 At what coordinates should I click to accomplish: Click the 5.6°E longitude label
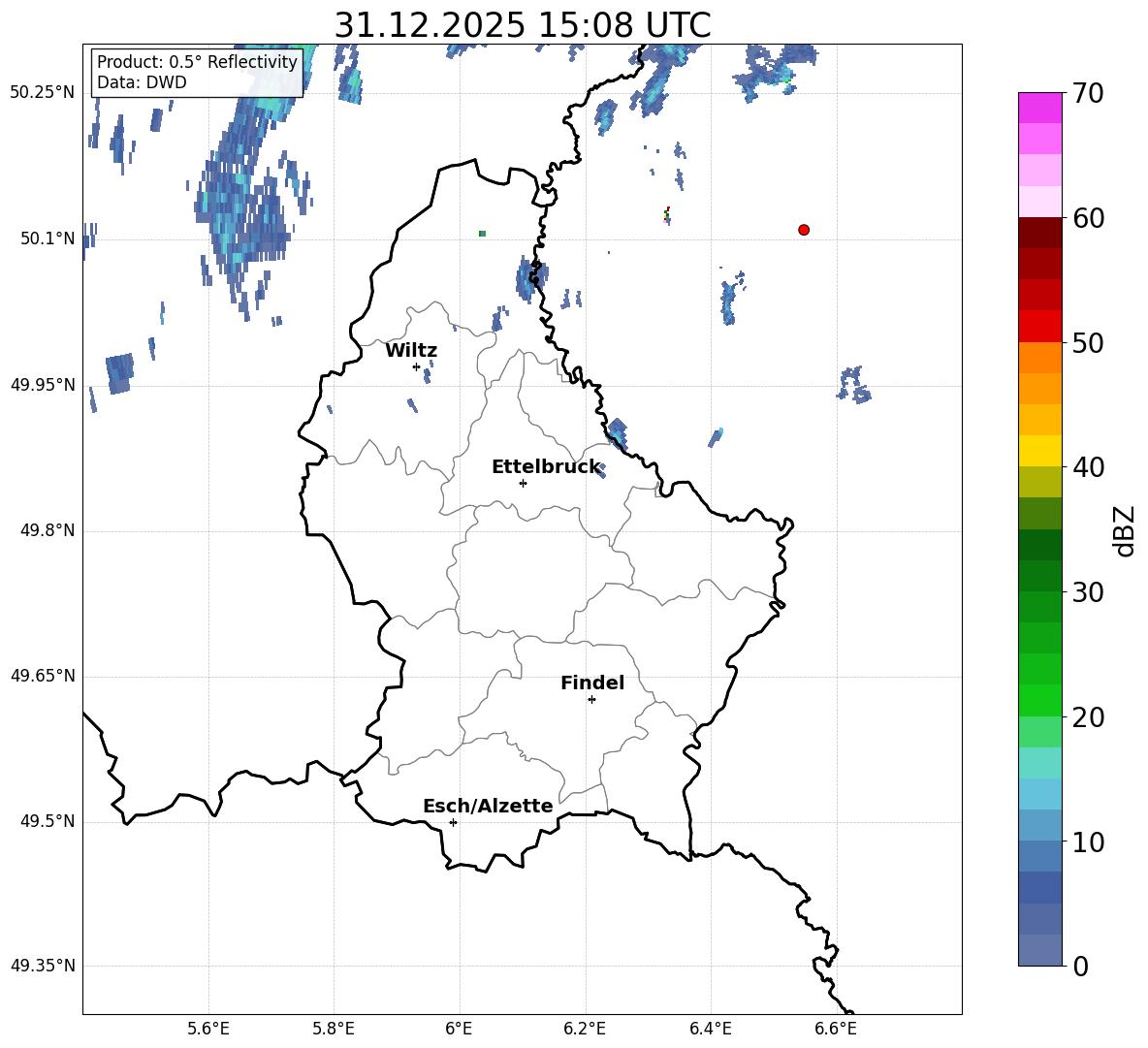tap(208, 1029)
